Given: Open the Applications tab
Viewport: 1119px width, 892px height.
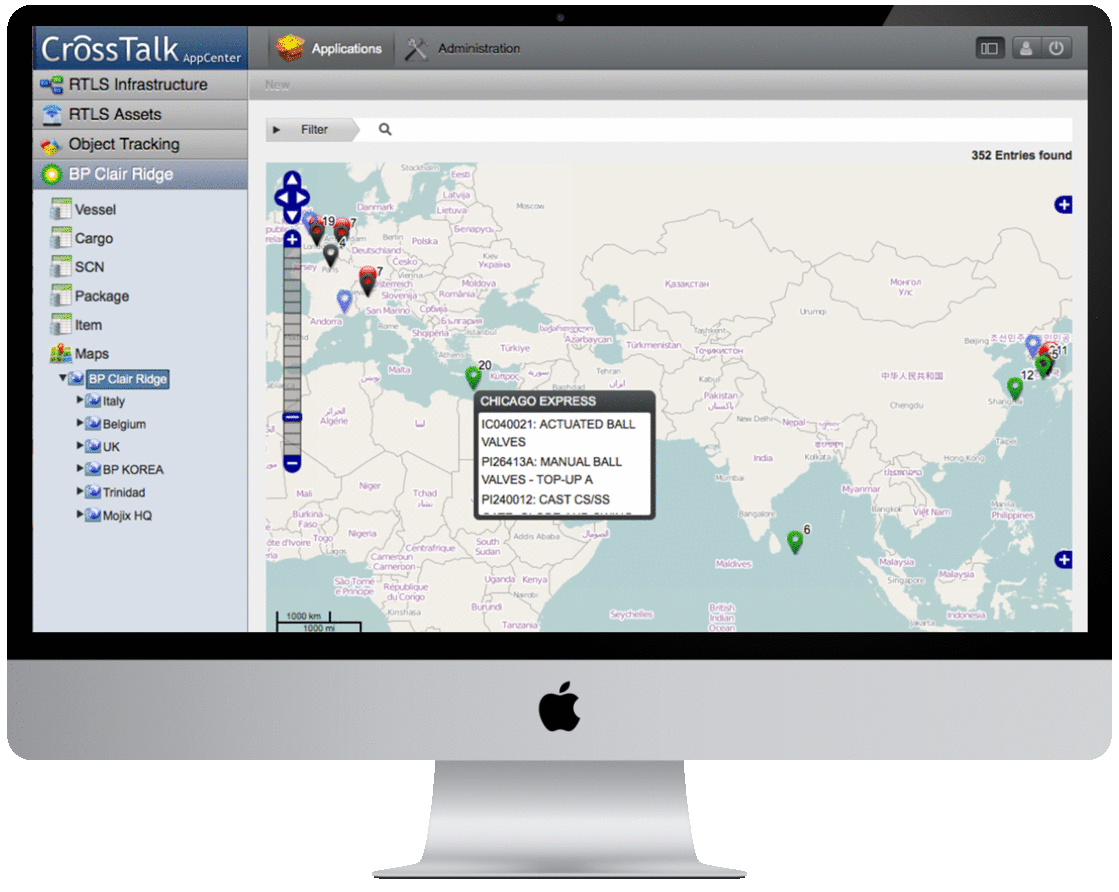Looking at the screenshot, I should (x=330, y=48).
